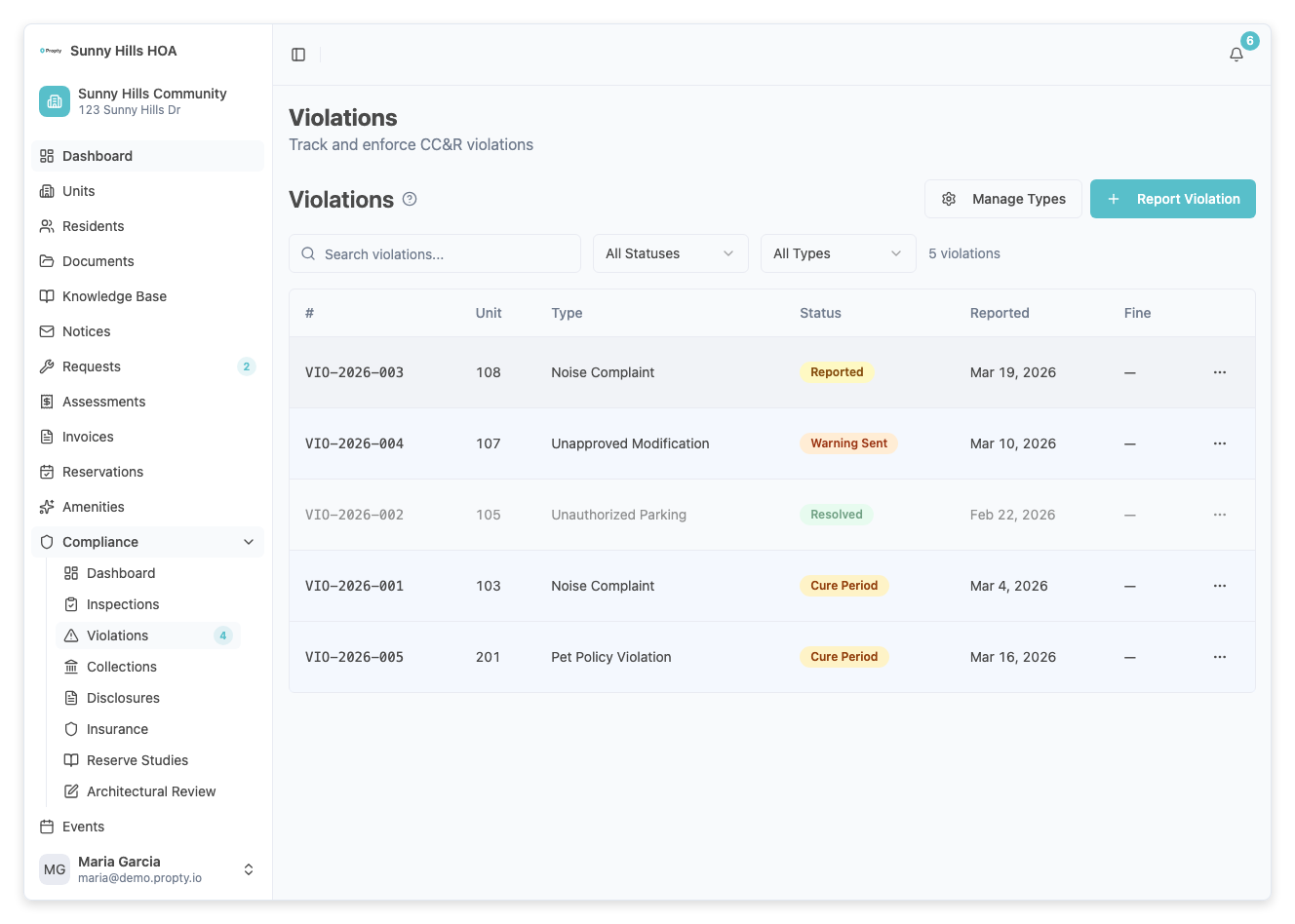The image size is (1295, 924).
Task: Navigate to the Reservations menu item
Action: click(x=101, y=472)
